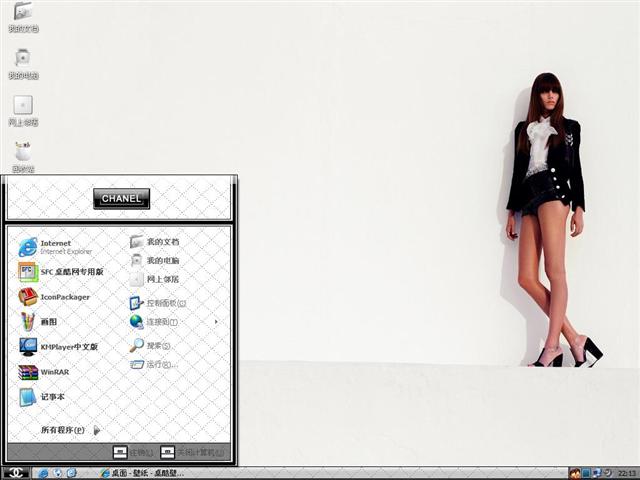The width and height of the screenshot is (640, 480).
Task: Open 控制面板 (Control Panel) in the start menu
Action: coord(158,303)
